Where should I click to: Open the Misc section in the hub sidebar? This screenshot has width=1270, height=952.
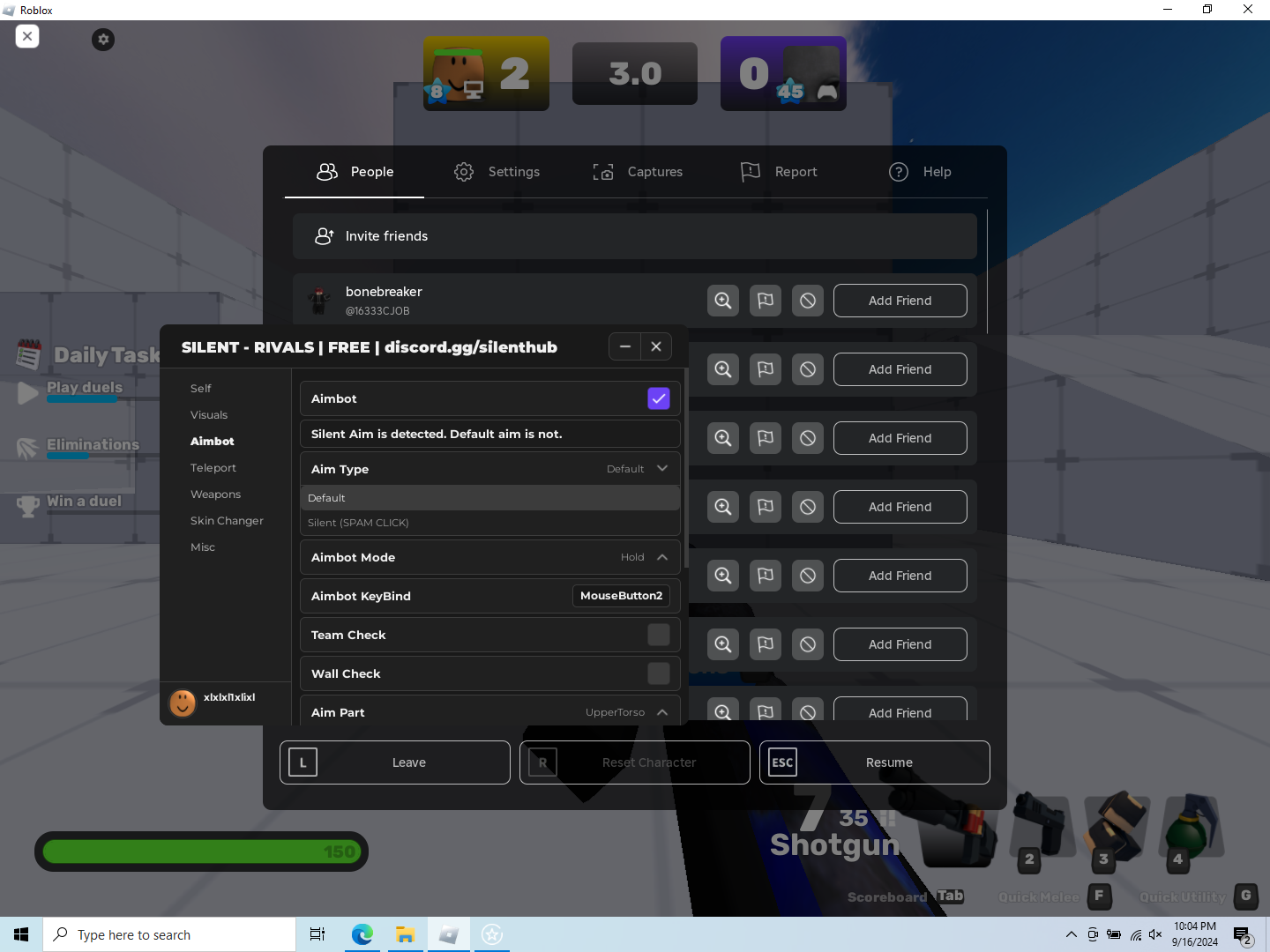(203, 547)
